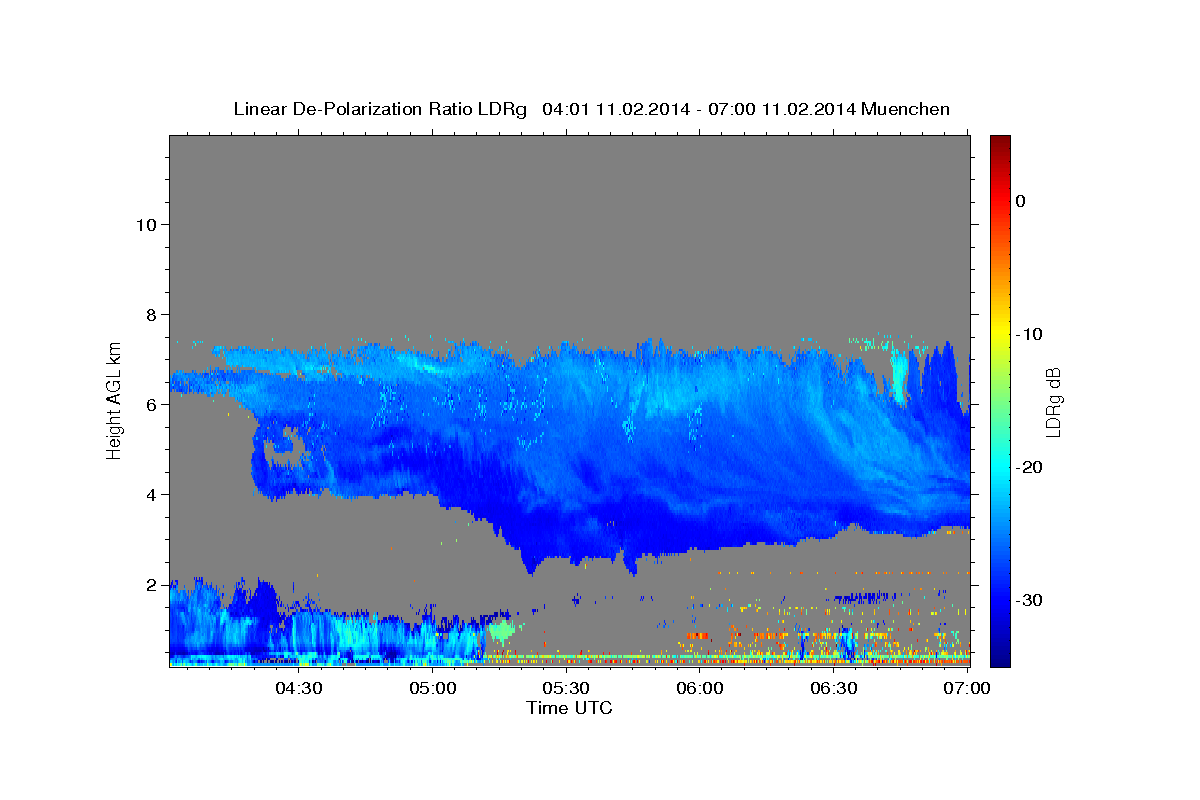Click the dark blue bottom of colorbar
Screen dimensions: 1200x800
(1000, 655)
